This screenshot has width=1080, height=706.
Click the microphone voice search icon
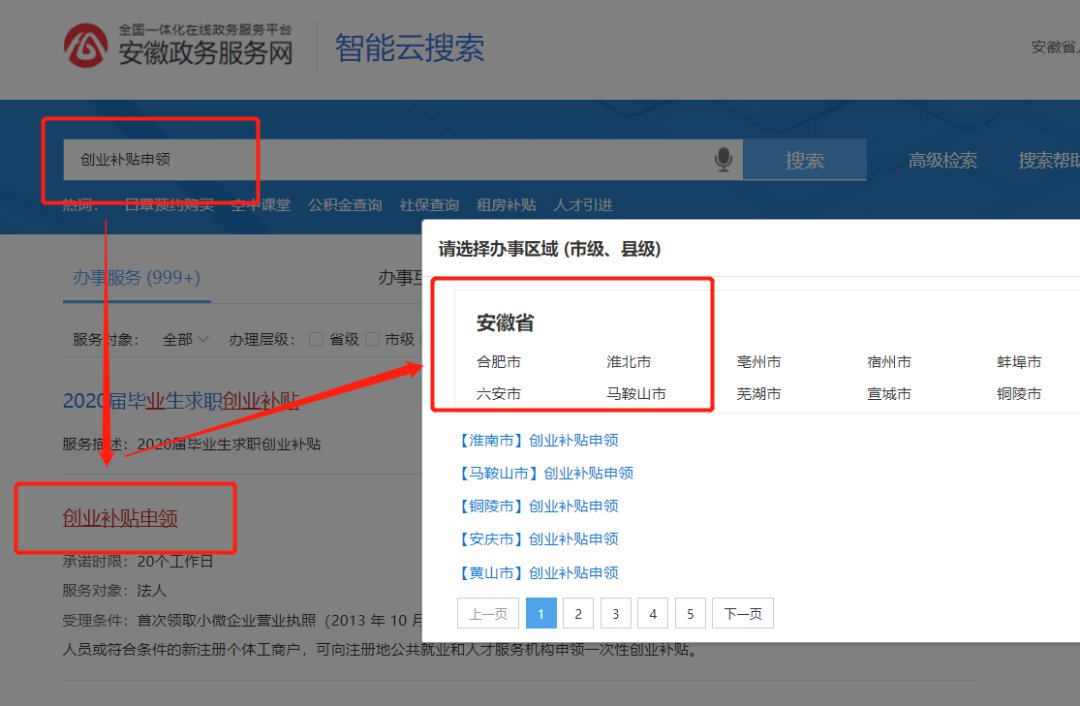(724, 160)
